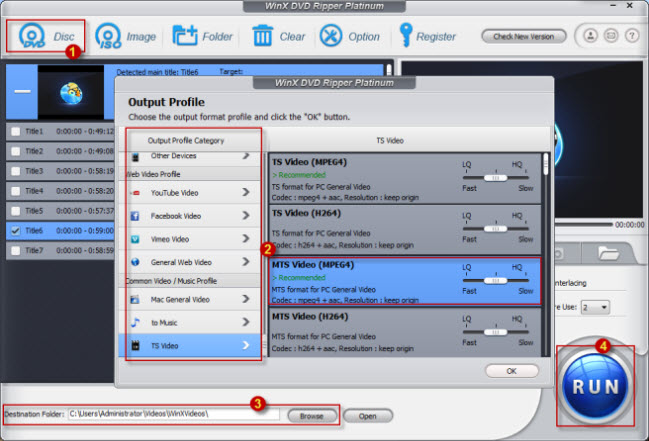Adjust MTS Video (MPEG4) quality slider

coord(495,281)
